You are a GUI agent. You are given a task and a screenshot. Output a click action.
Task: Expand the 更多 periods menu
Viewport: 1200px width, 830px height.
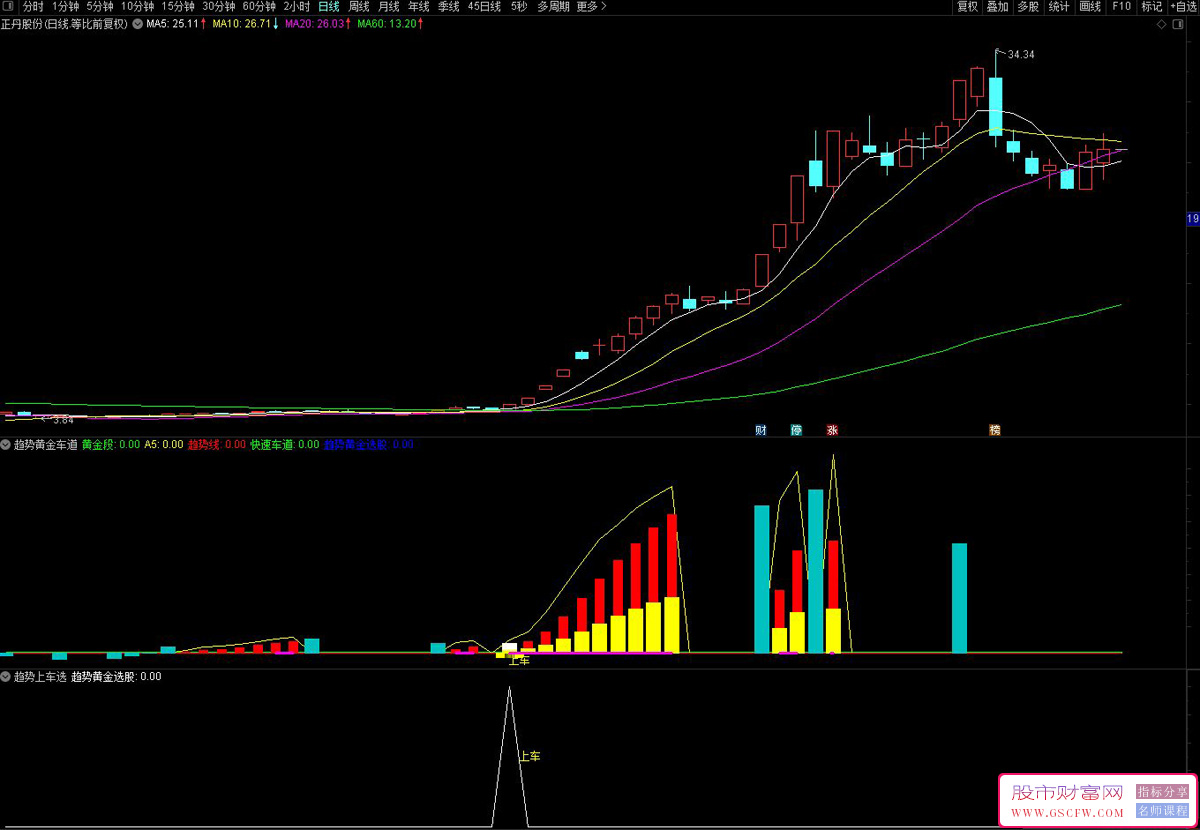coord(591,6)
